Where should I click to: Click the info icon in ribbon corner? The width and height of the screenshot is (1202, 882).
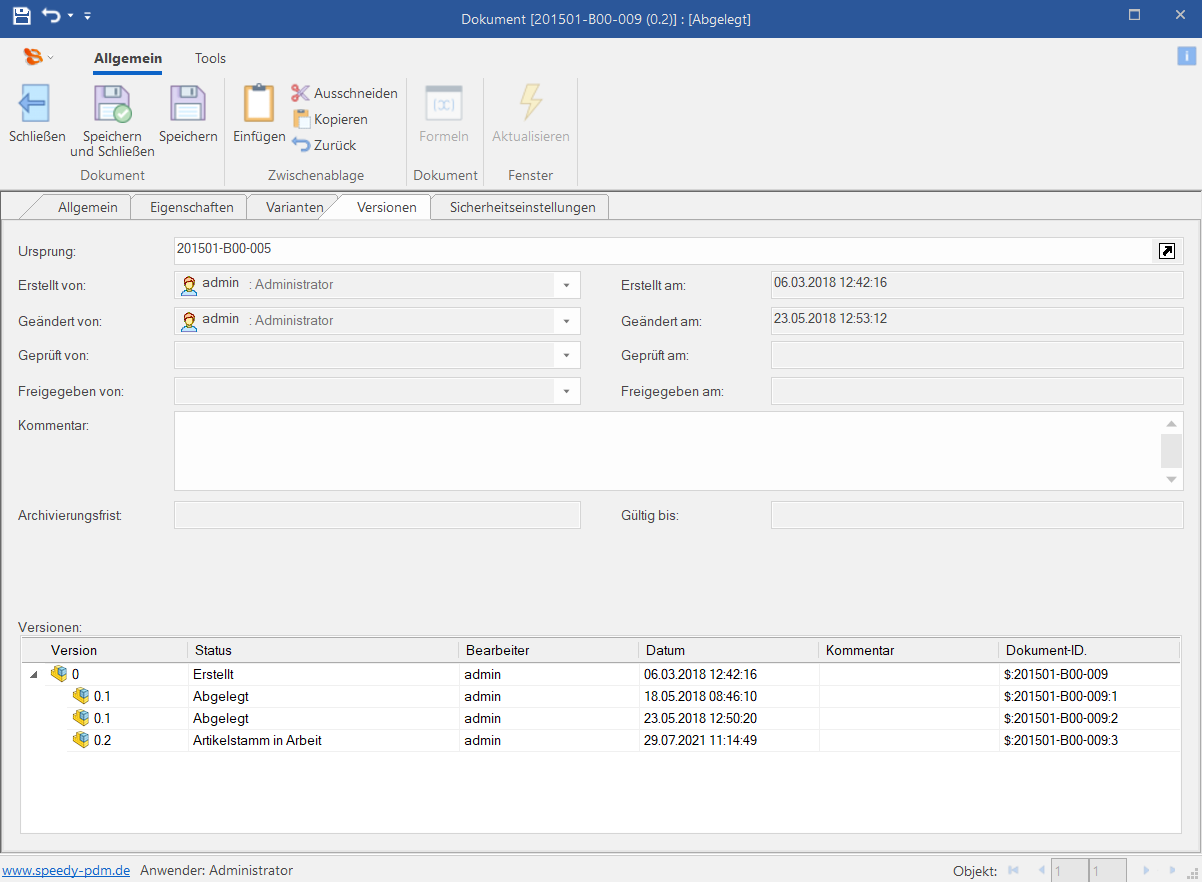pyautogui.click(x=1186, y=56)
